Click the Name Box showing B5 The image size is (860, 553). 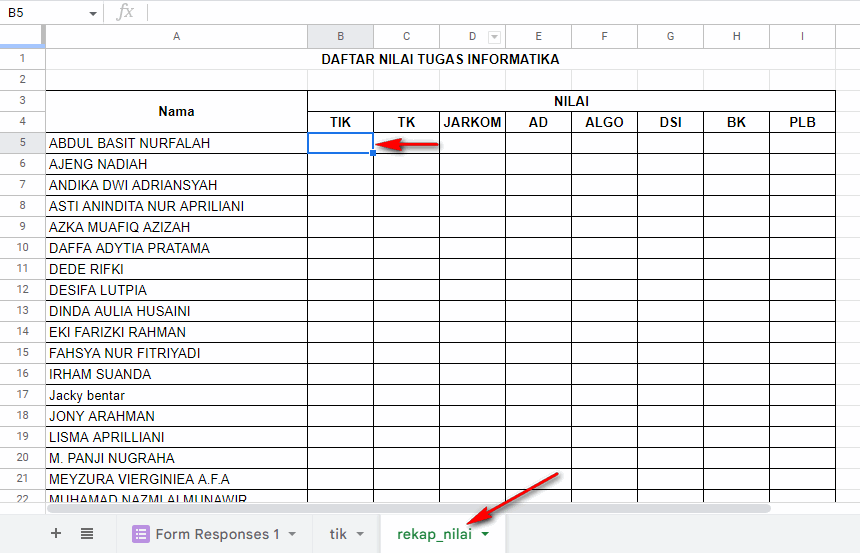point(45,13)
